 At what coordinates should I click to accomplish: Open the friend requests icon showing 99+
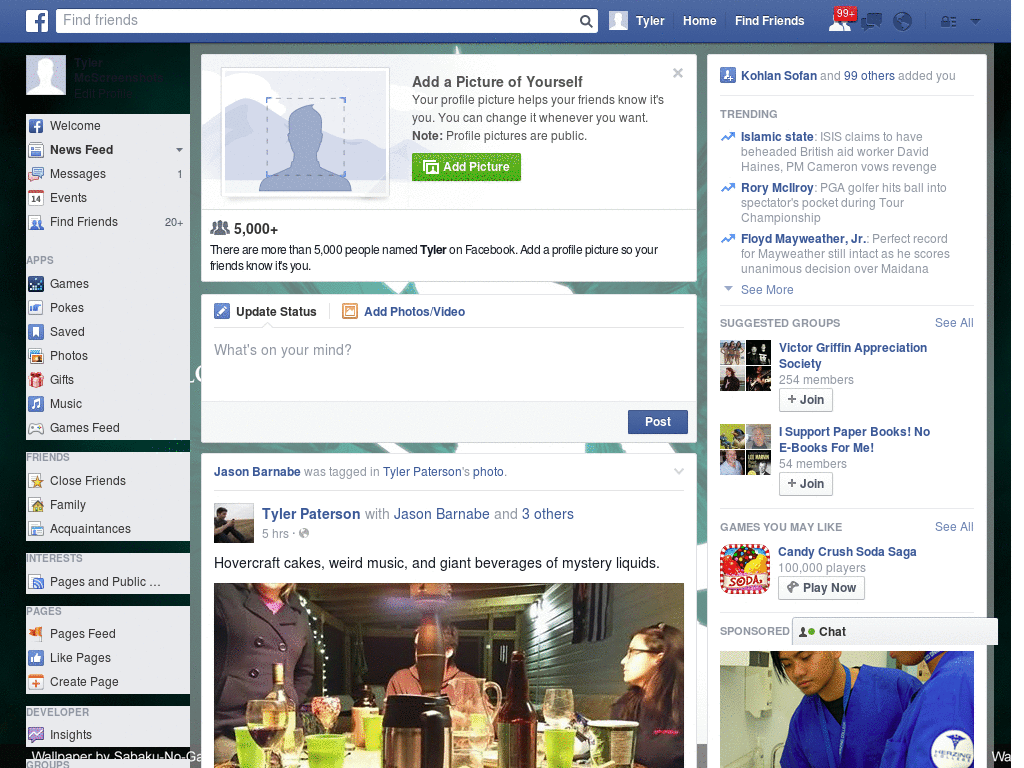[x=838, y=20]
